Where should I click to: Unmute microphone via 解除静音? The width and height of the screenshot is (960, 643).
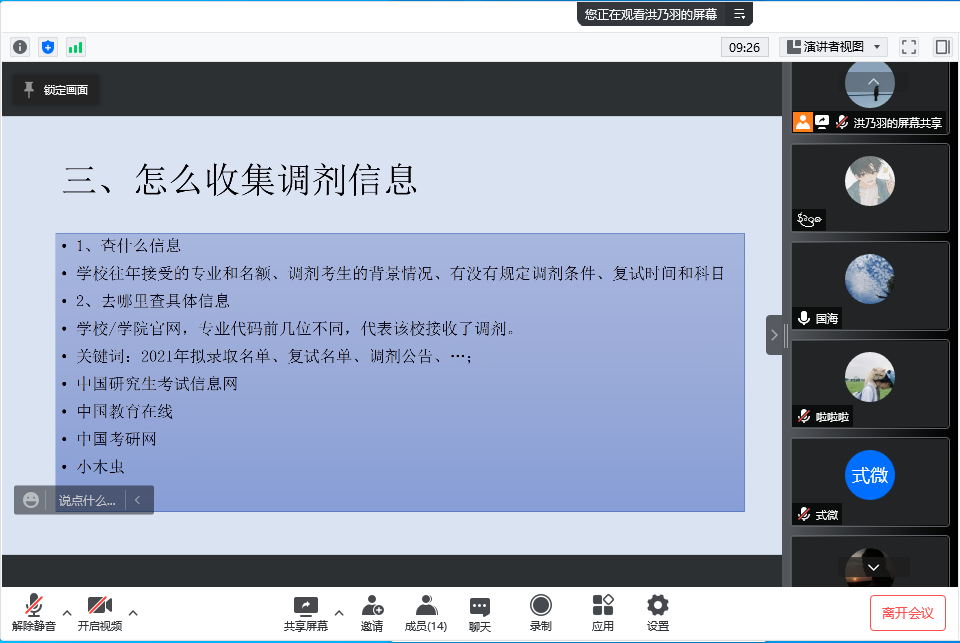click(34, 612)
